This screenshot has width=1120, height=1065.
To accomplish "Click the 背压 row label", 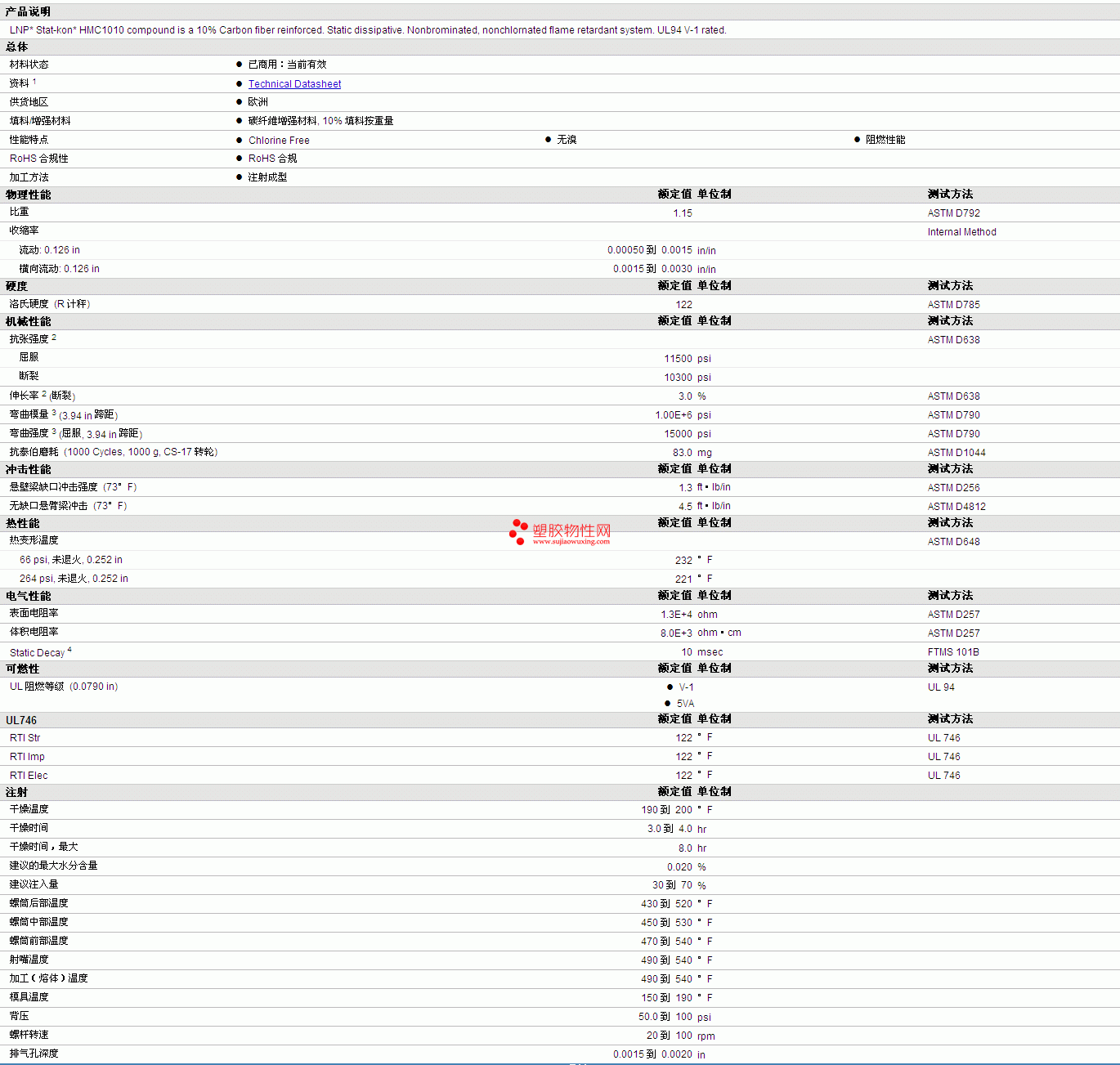I will (19, 1016).
